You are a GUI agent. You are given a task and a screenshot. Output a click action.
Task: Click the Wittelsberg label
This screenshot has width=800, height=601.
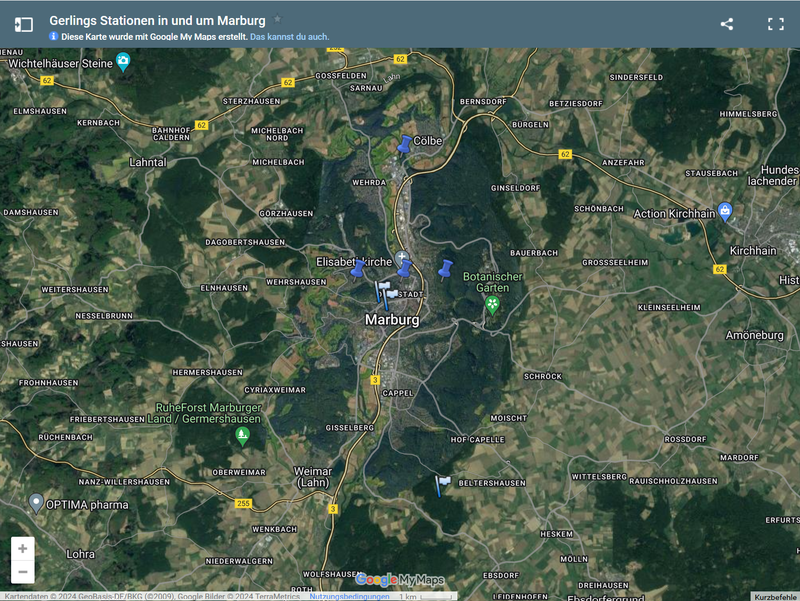[598, 477]
